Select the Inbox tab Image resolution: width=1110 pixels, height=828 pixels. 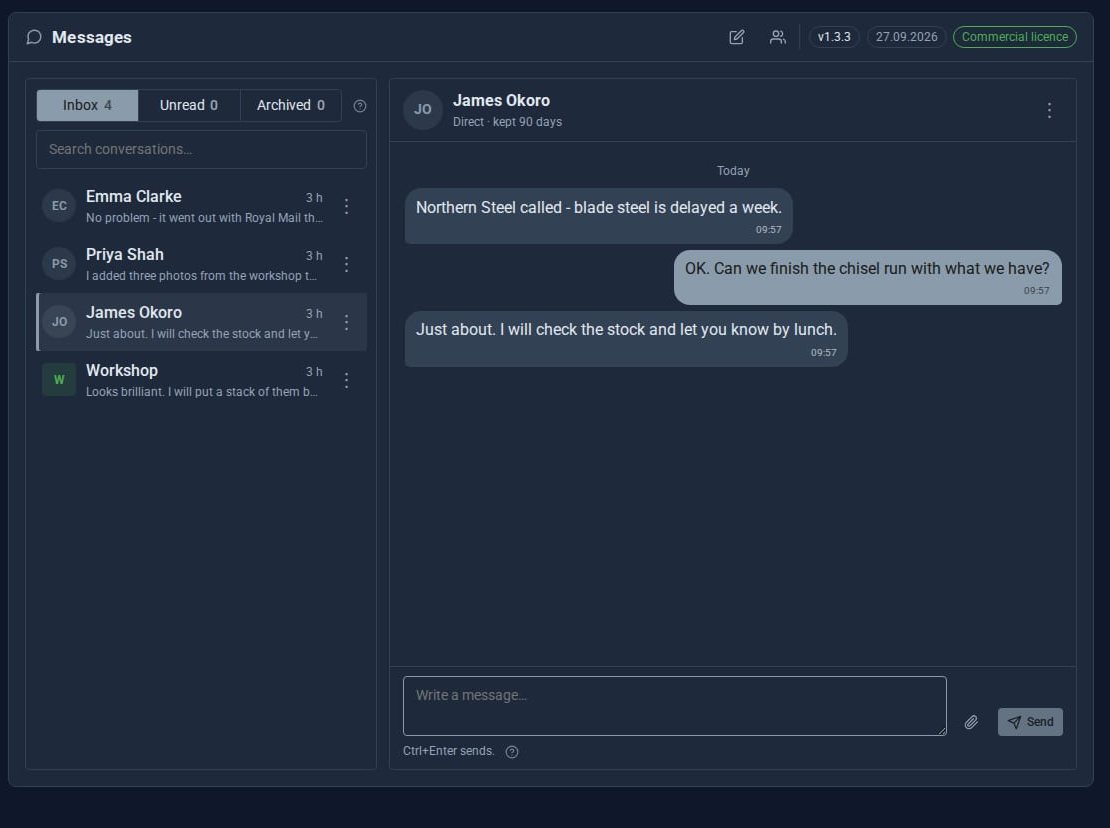click(x=87, y=105)
